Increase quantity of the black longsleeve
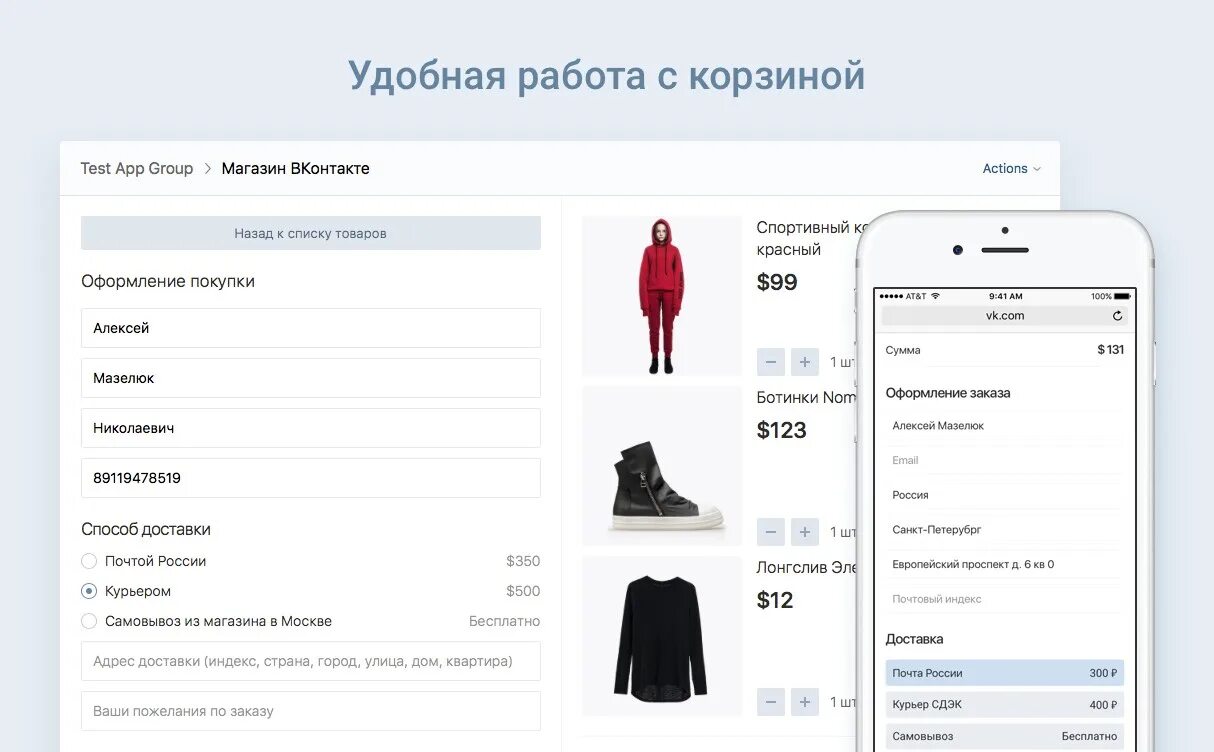 tap(805, 702)
